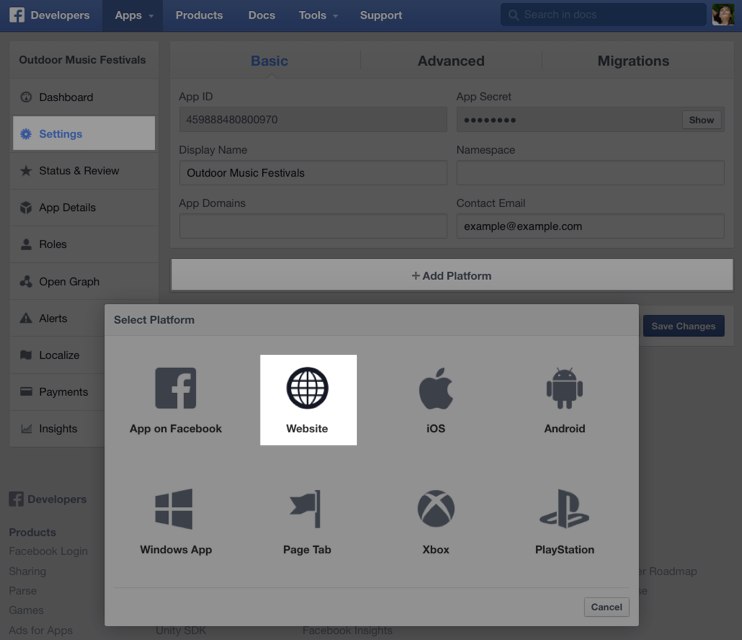Open Facebook Login footer link

(x=48, y=551)
